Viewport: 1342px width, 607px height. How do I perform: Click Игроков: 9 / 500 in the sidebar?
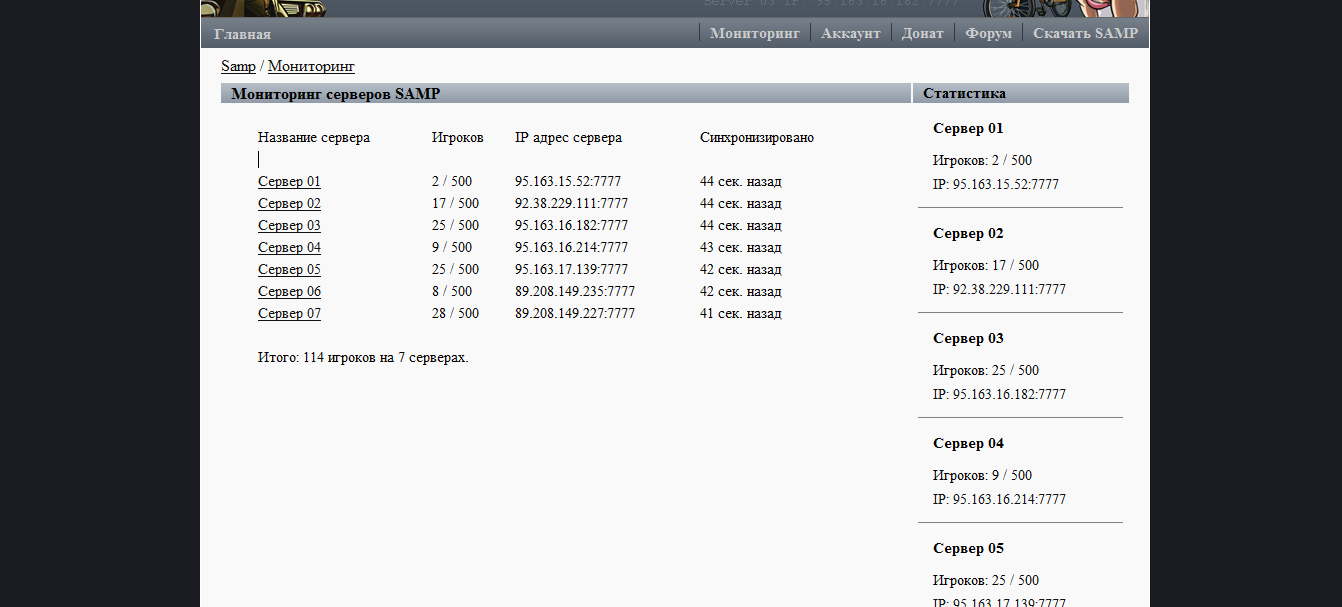click(982, 476)
